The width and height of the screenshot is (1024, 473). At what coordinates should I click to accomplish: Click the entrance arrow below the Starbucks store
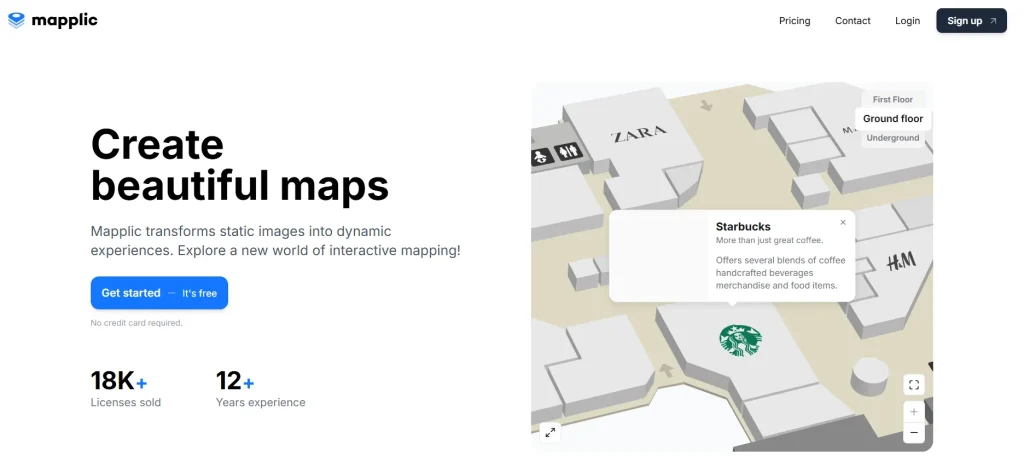(x=666, y=370)
